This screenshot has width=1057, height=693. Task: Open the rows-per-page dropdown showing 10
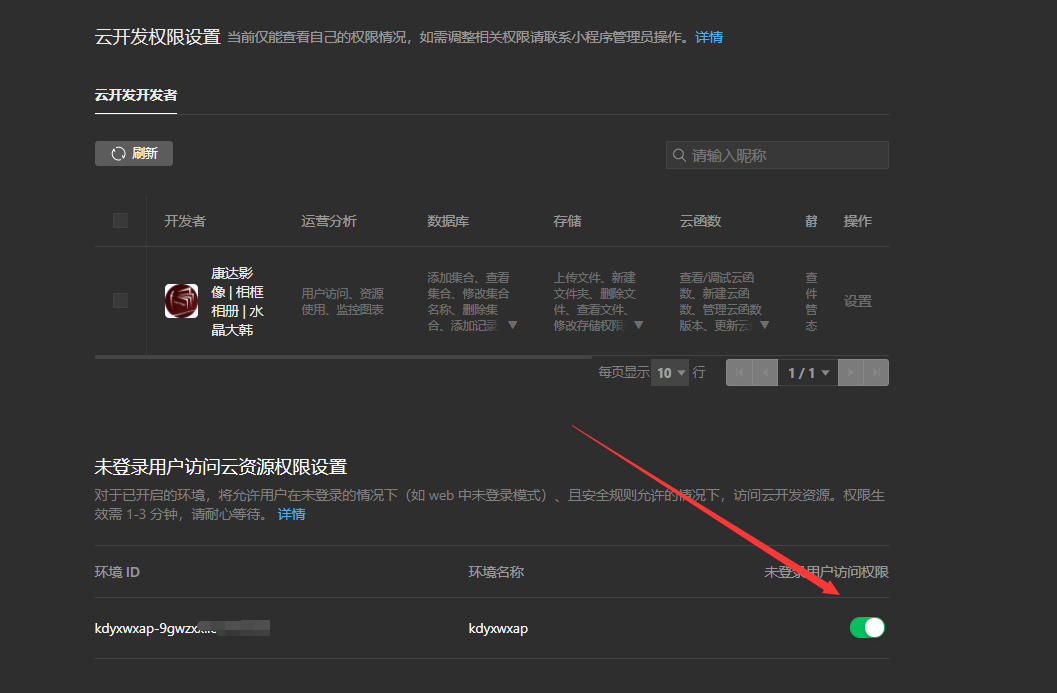tap(670, 373)
